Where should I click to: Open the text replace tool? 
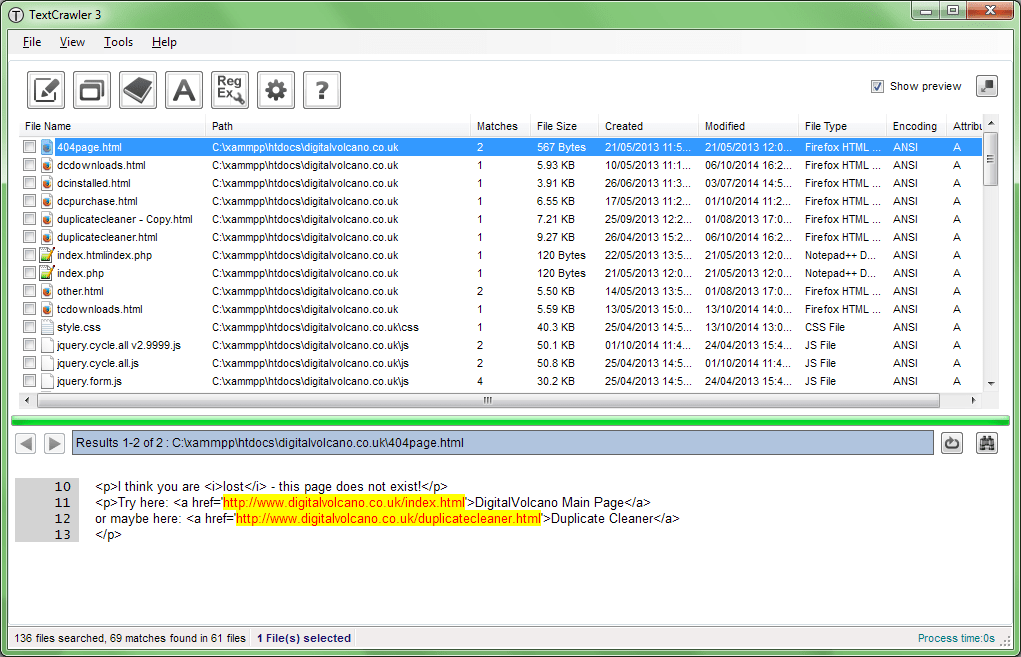(44, 89)
